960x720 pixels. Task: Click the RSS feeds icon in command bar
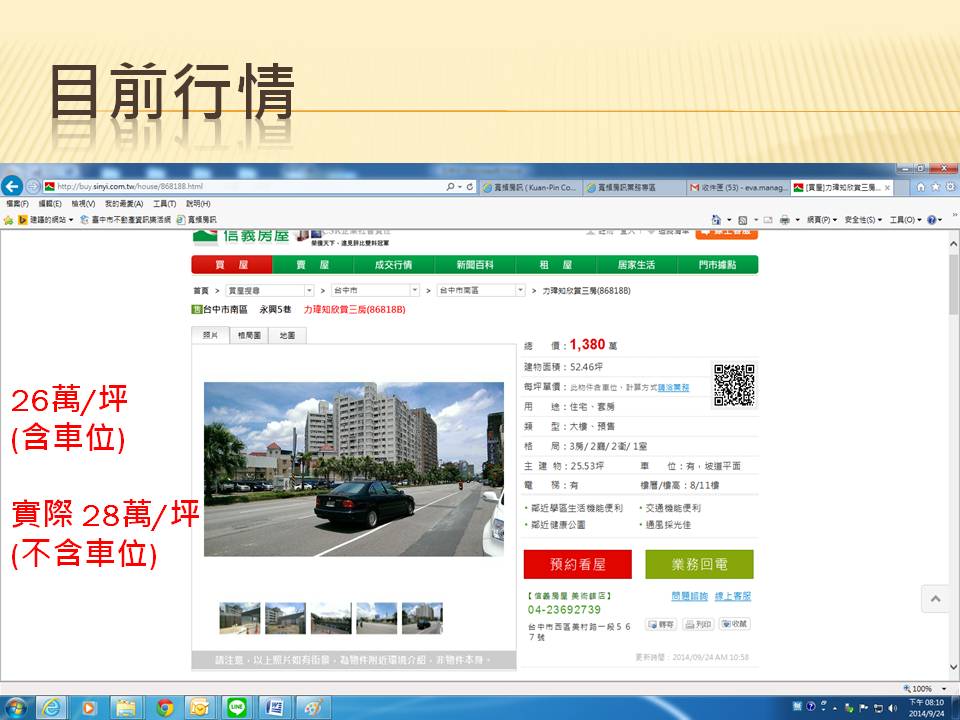coord(743,220)
